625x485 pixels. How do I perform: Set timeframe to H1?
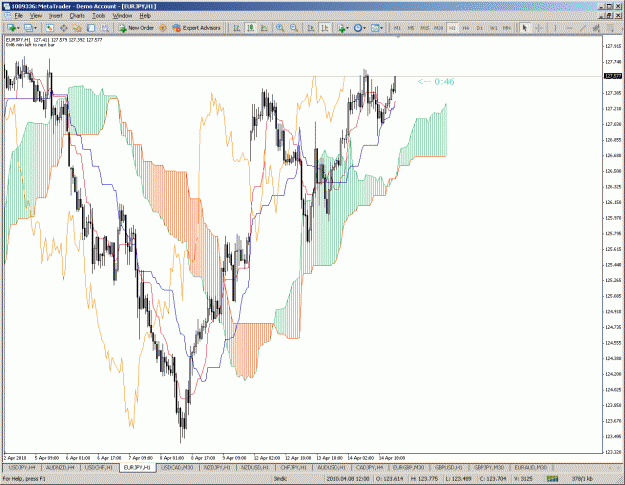pyautogui.click(x=452, y=28)
